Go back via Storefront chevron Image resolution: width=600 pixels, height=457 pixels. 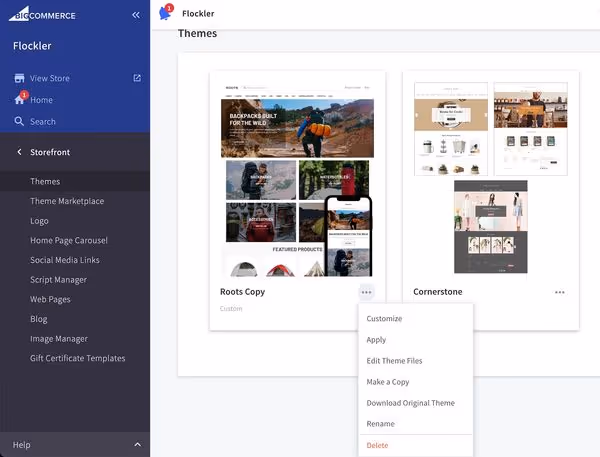click(x=19, y=152)
